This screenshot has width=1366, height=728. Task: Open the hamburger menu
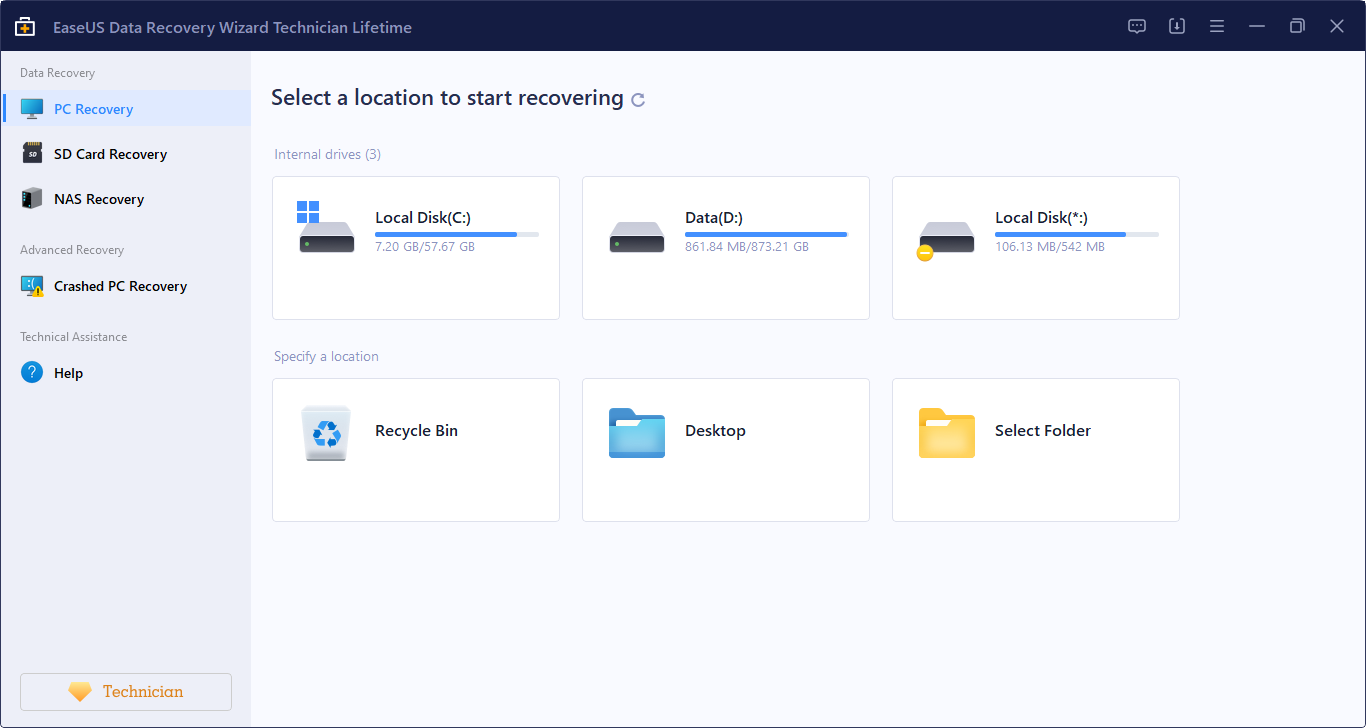tap(1216, 27)
